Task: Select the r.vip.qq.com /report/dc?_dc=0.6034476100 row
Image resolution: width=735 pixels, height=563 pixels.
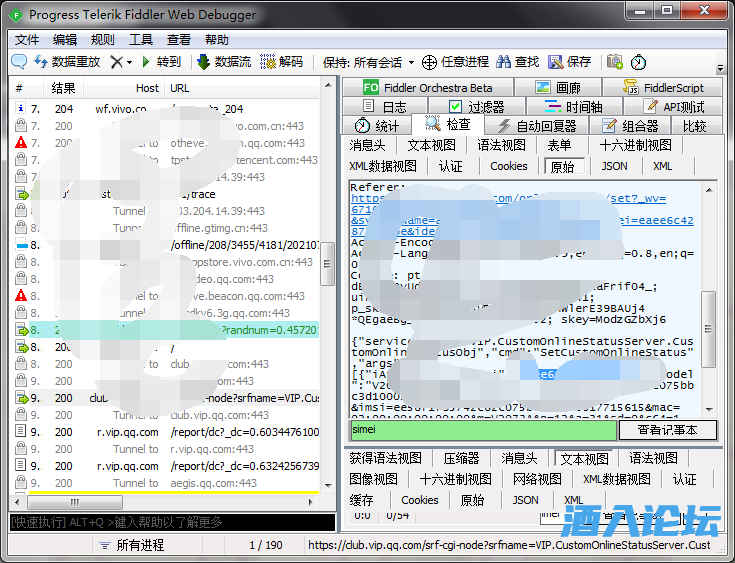Action: click(x=166, y=432)
